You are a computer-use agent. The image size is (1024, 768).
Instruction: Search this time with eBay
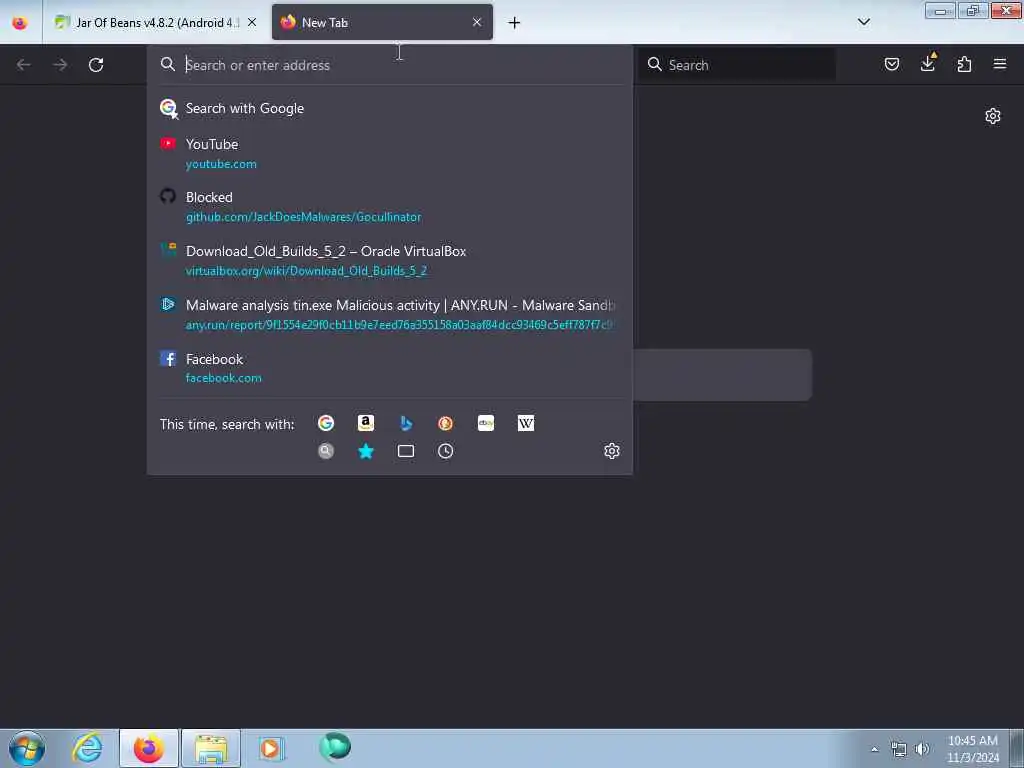point(486,423)
